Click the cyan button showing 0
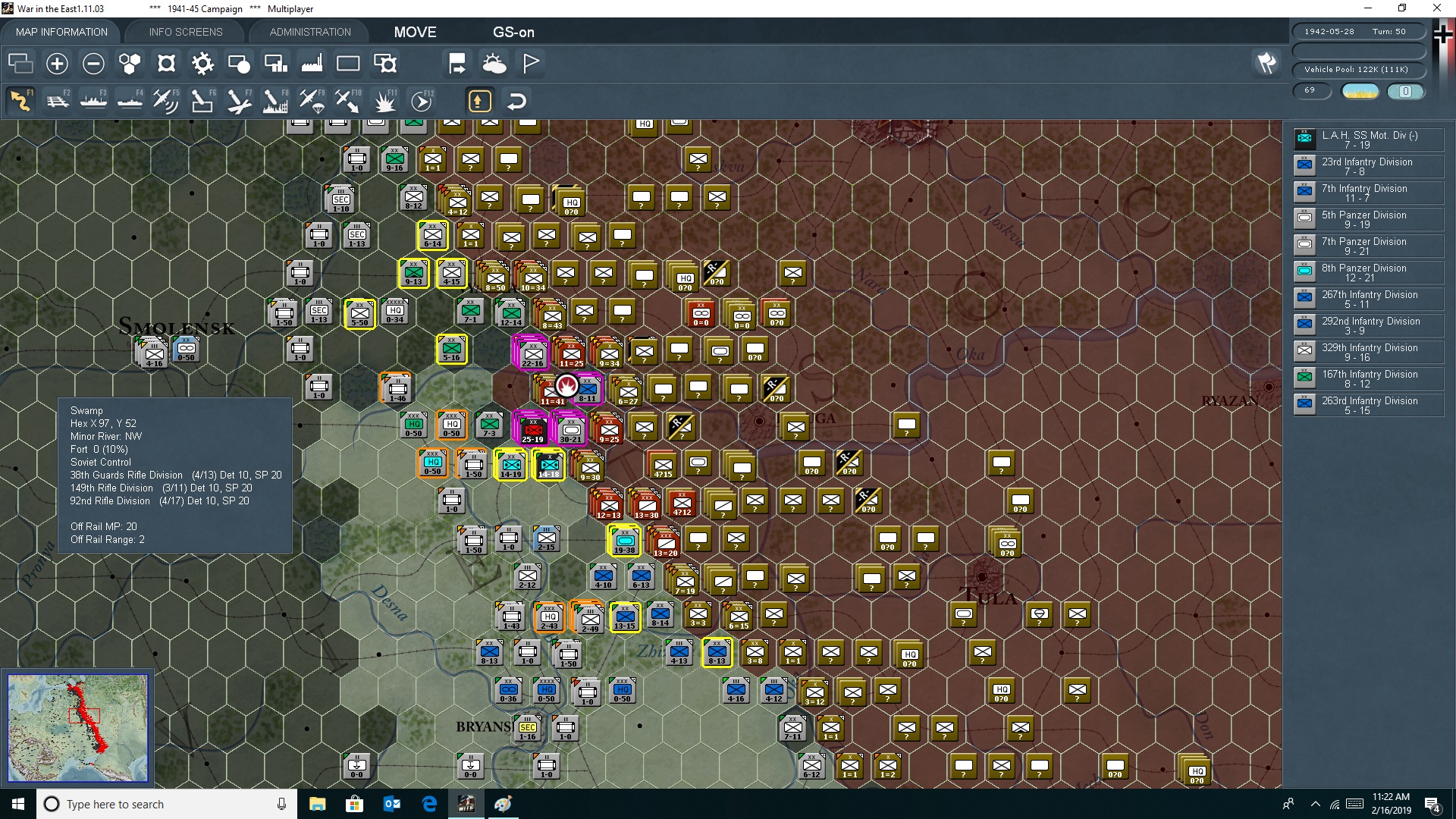The image size is (1456, 819). 1405,91
